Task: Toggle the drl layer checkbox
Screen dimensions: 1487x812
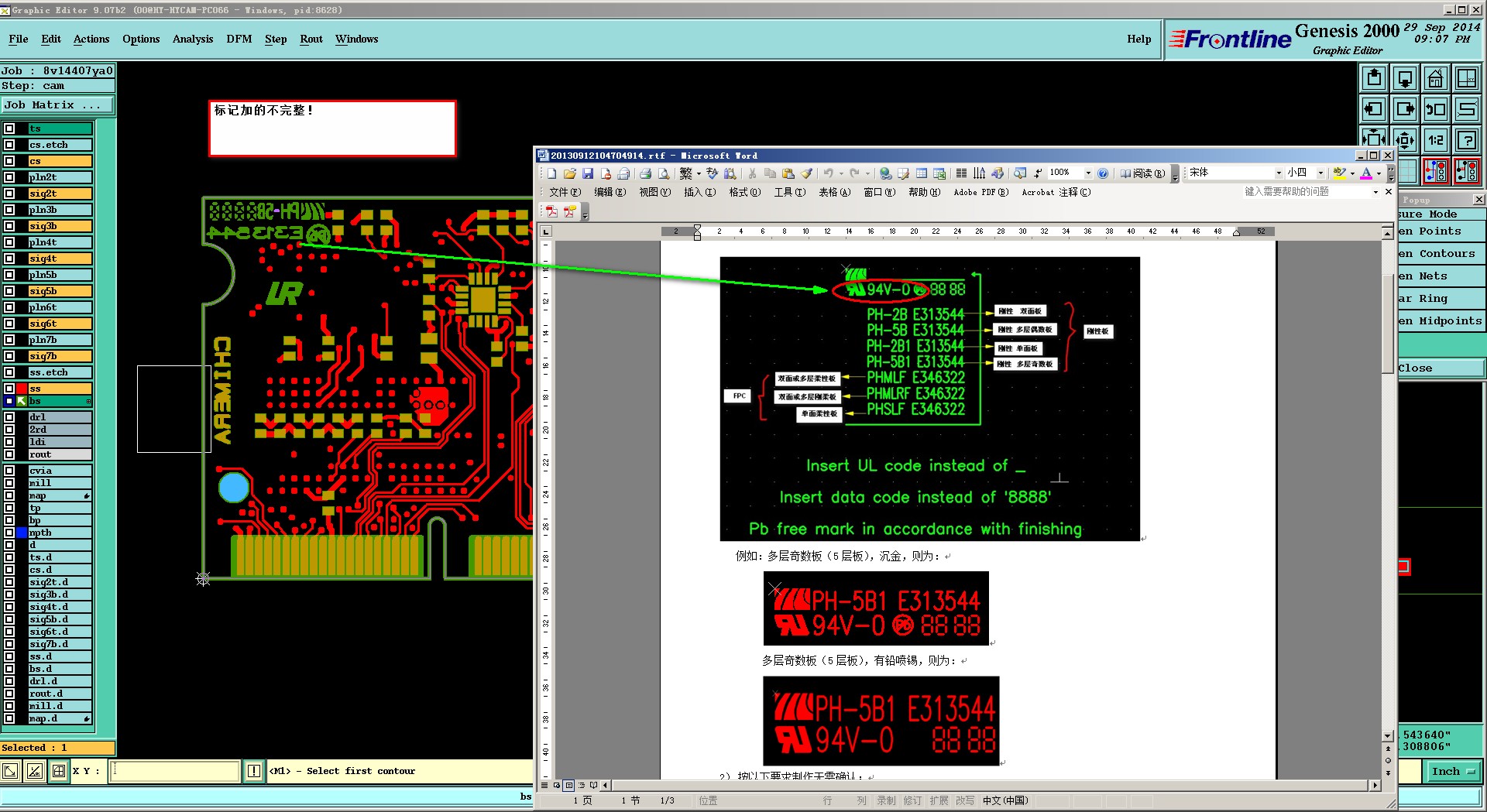Action: pyautogui.click(x=9, y=417)
